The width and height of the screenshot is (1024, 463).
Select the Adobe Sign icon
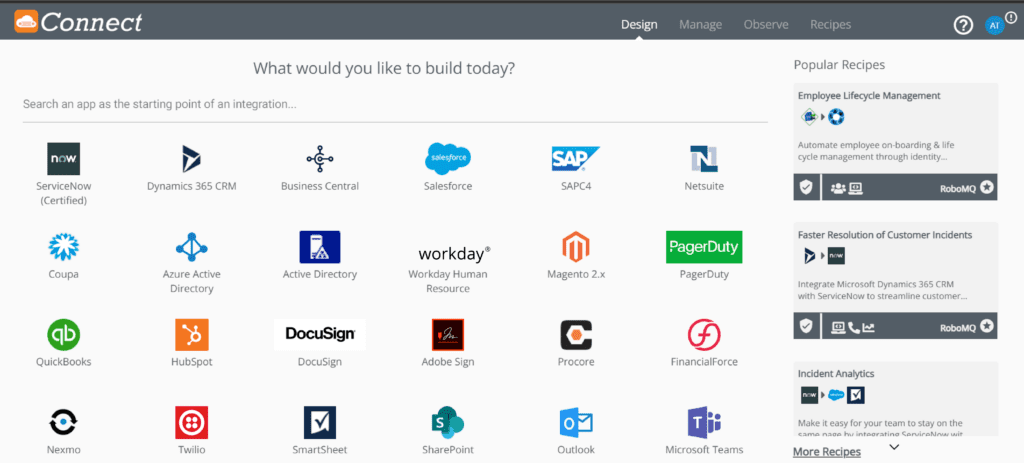(x=448, y=334)
